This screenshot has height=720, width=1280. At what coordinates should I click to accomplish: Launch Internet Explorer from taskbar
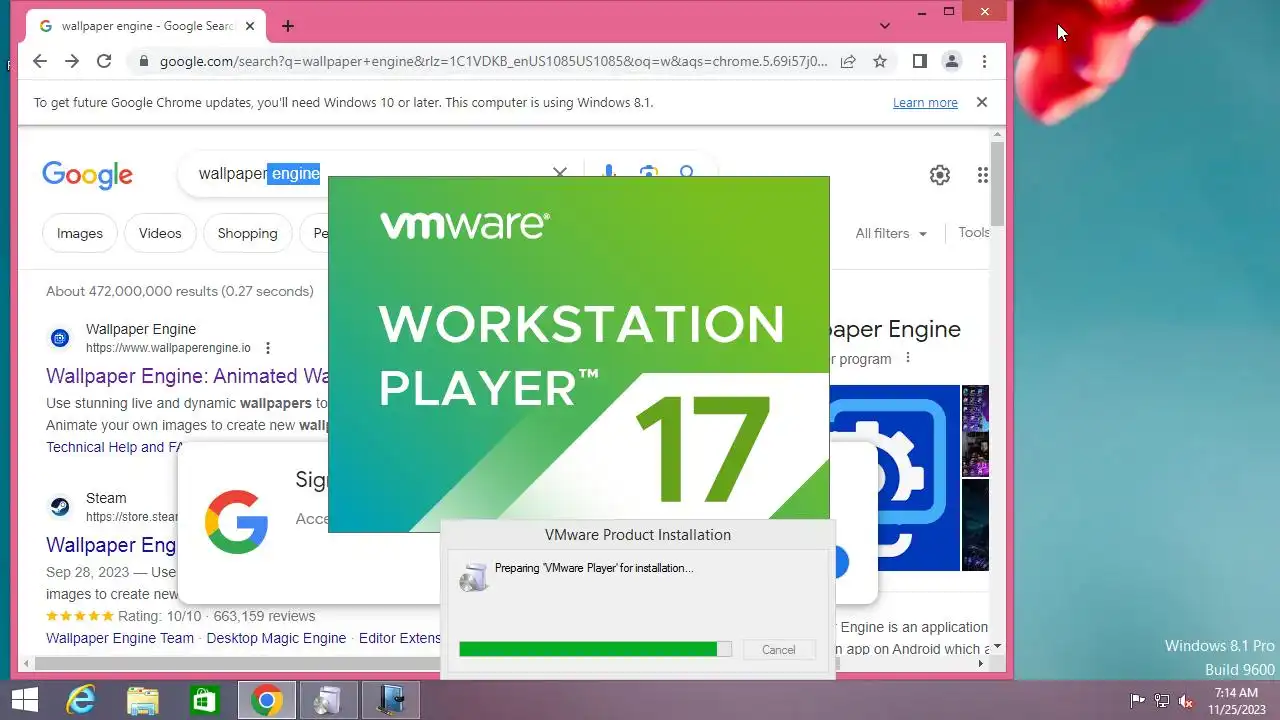(81, 701)
